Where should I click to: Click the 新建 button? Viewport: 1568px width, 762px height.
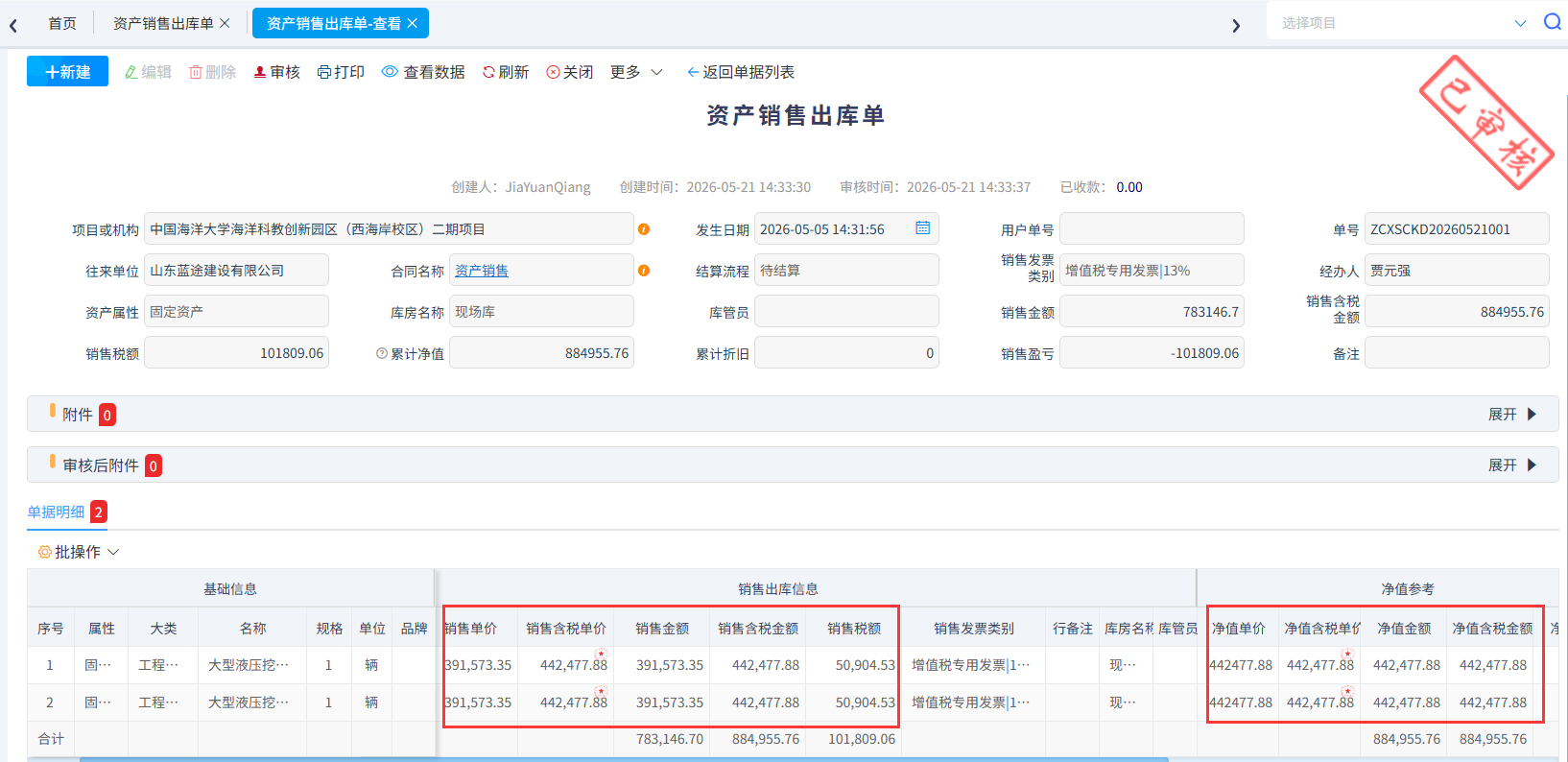[x=67, y=72]
